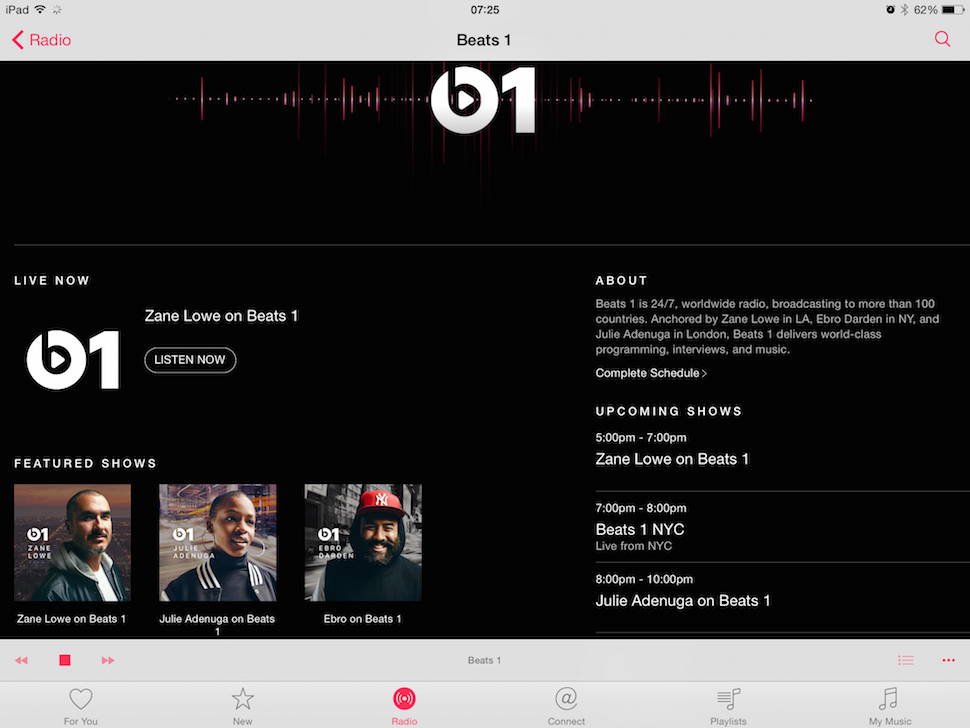The height and width of the screenshot is (728, 970).
Task: Tap the battery status indicator
Action: [x=953, y=9]
